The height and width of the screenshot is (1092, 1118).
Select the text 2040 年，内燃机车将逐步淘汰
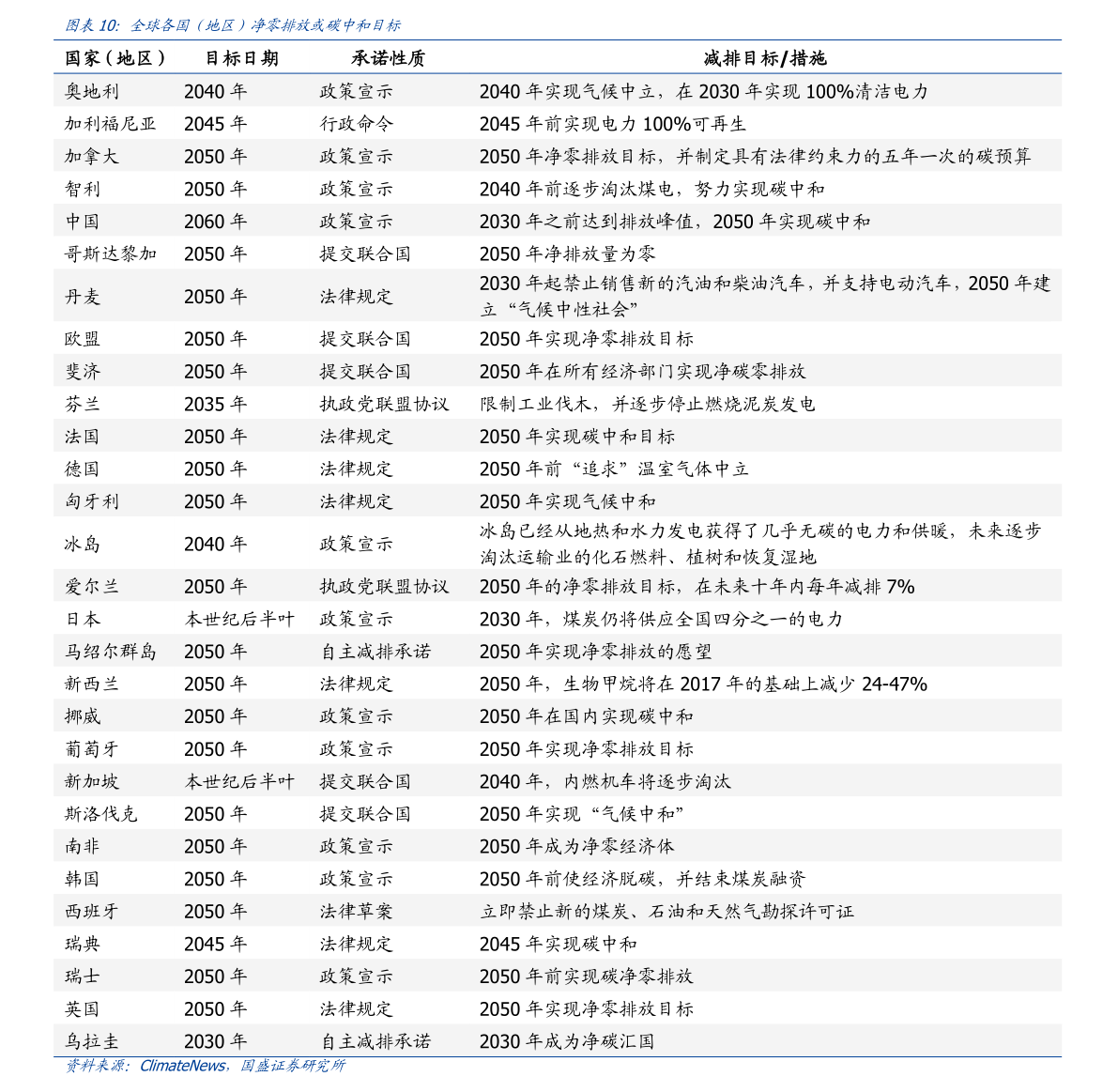(605, 782)
